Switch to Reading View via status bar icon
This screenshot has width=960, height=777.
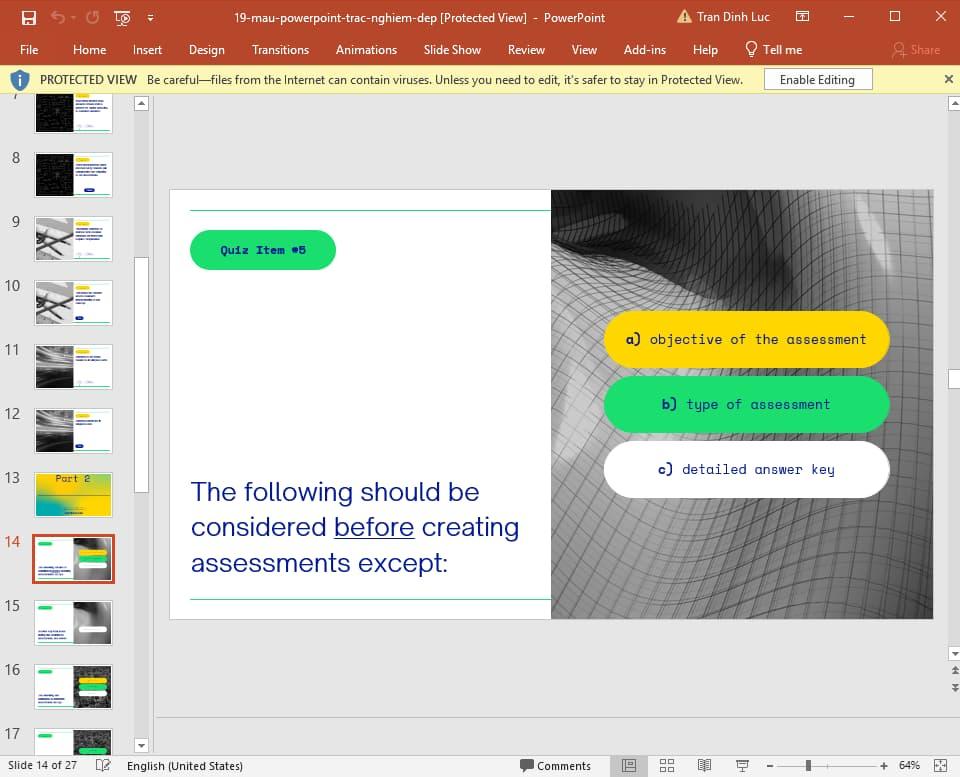pos(703,766)
